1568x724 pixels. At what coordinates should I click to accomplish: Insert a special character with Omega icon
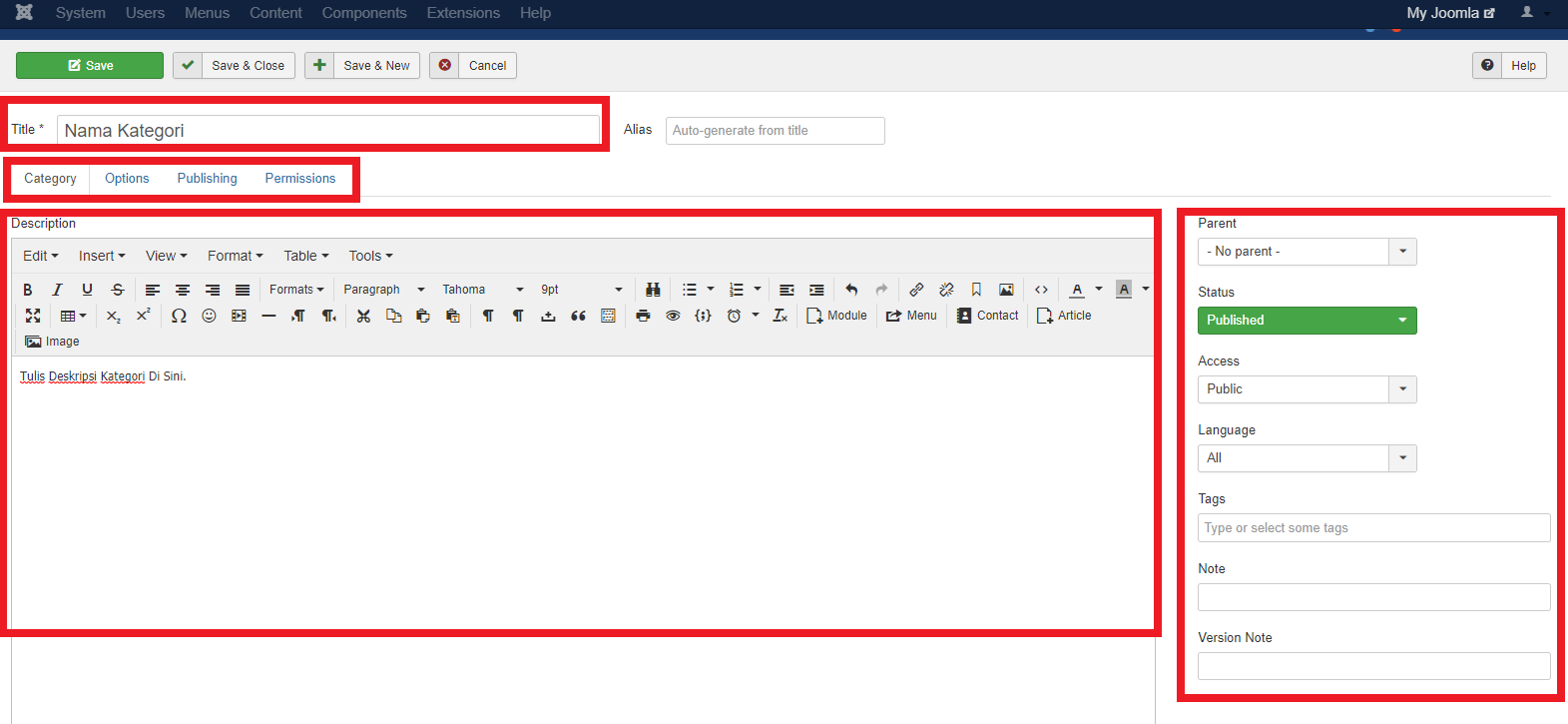coord(179,316)
